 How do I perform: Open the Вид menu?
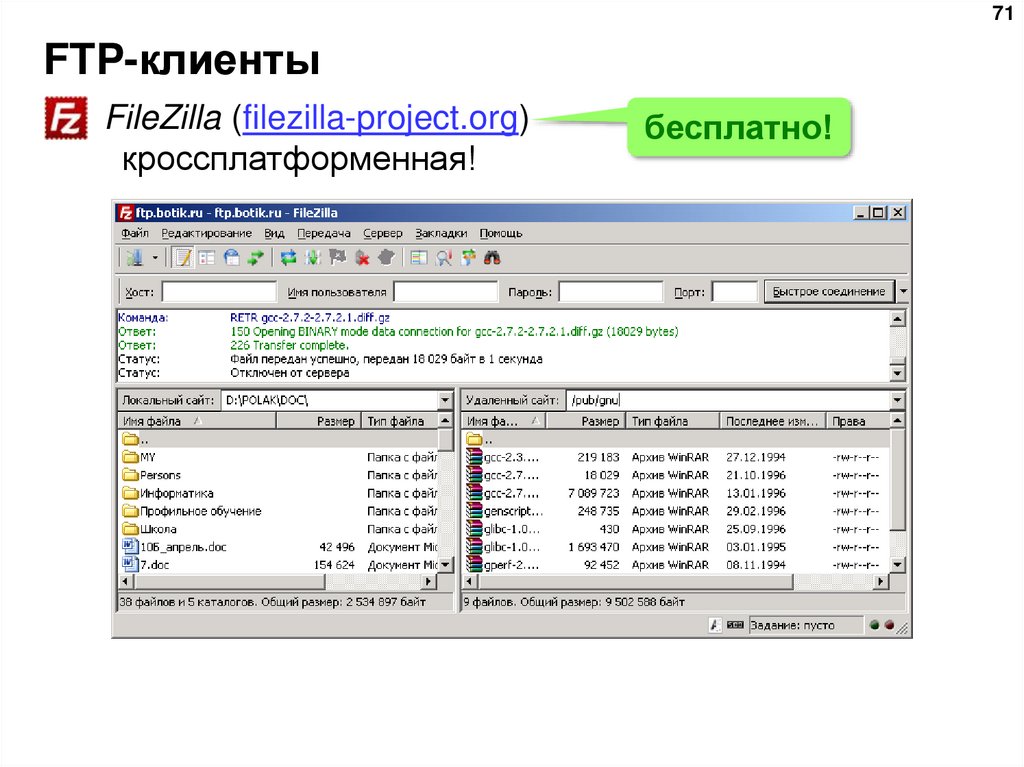(x=274, y=233)
